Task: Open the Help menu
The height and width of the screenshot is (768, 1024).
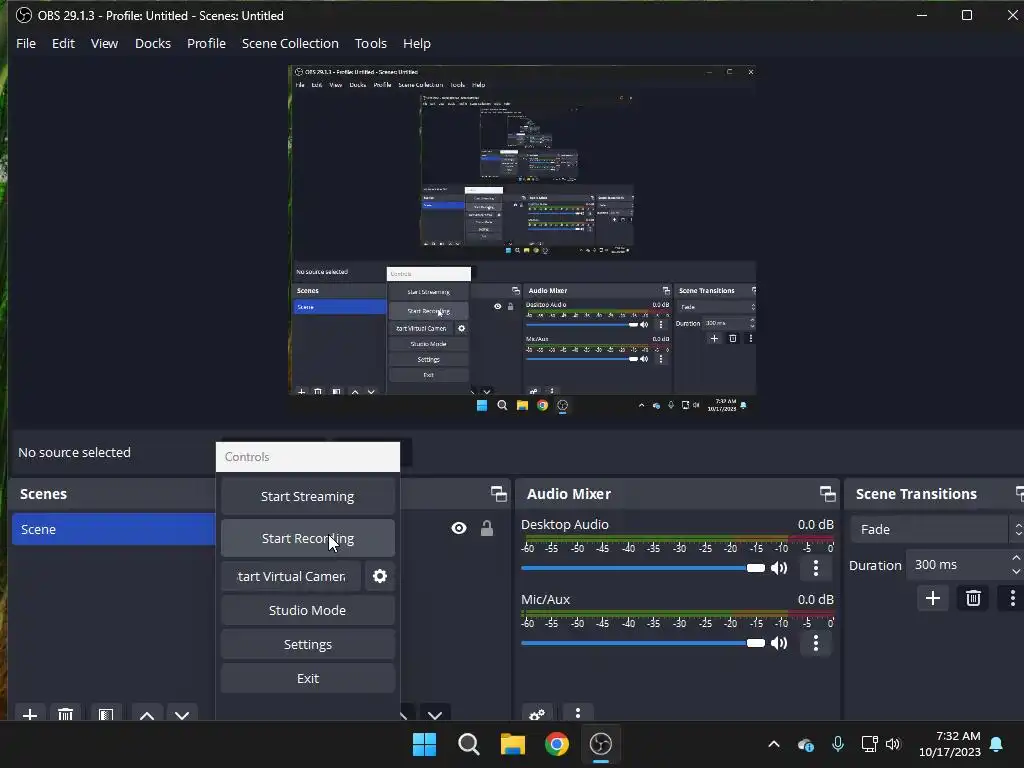Action: (417, 43)
